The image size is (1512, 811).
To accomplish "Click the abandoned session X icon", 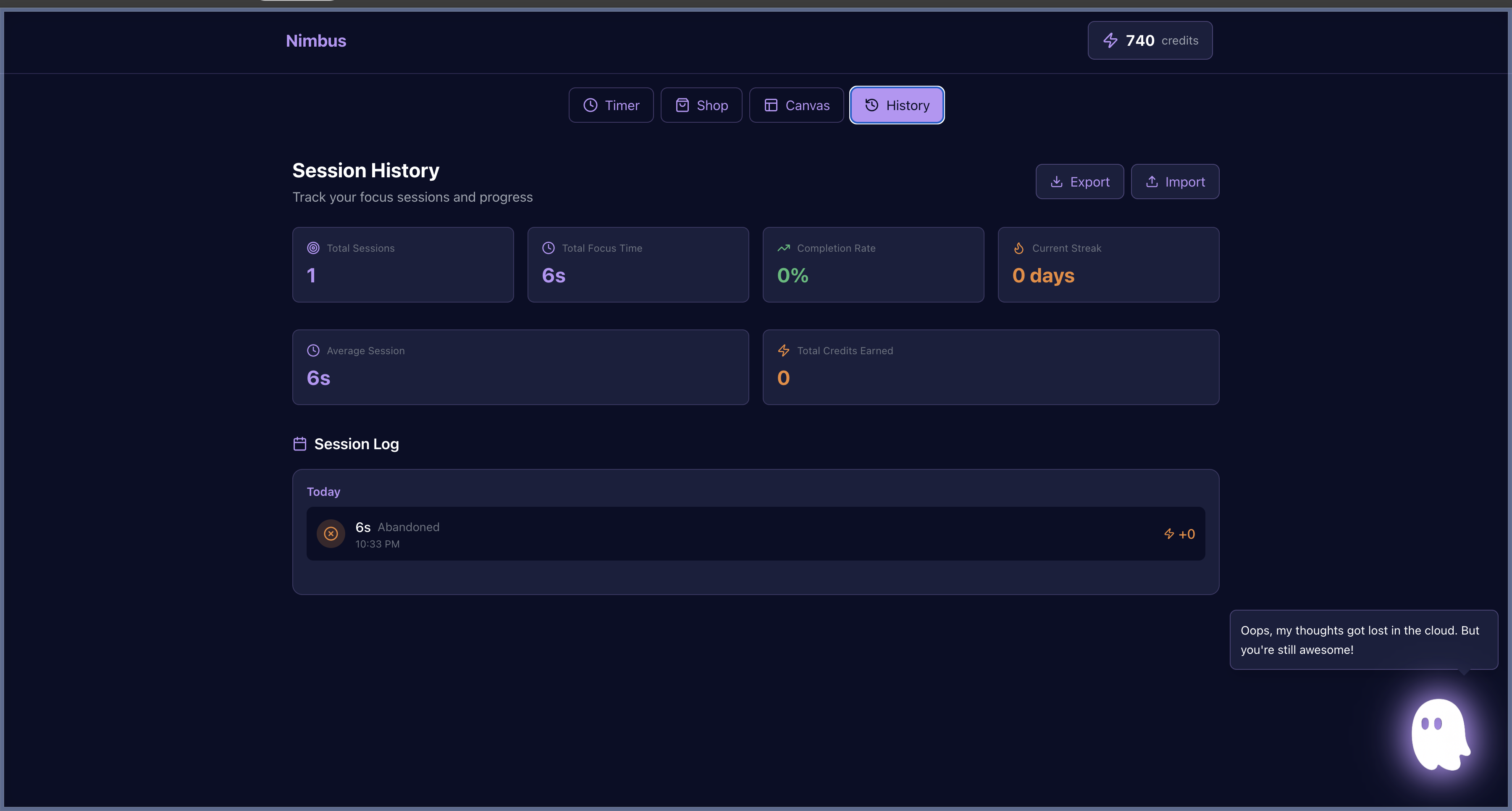I will [x=331, y=534].
